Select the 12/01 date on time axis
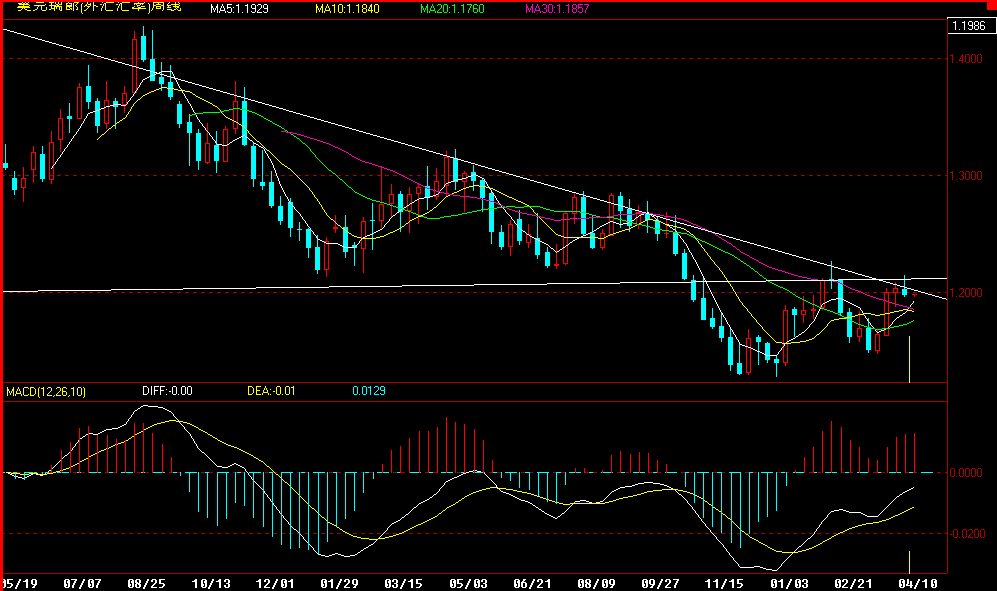 275,582
